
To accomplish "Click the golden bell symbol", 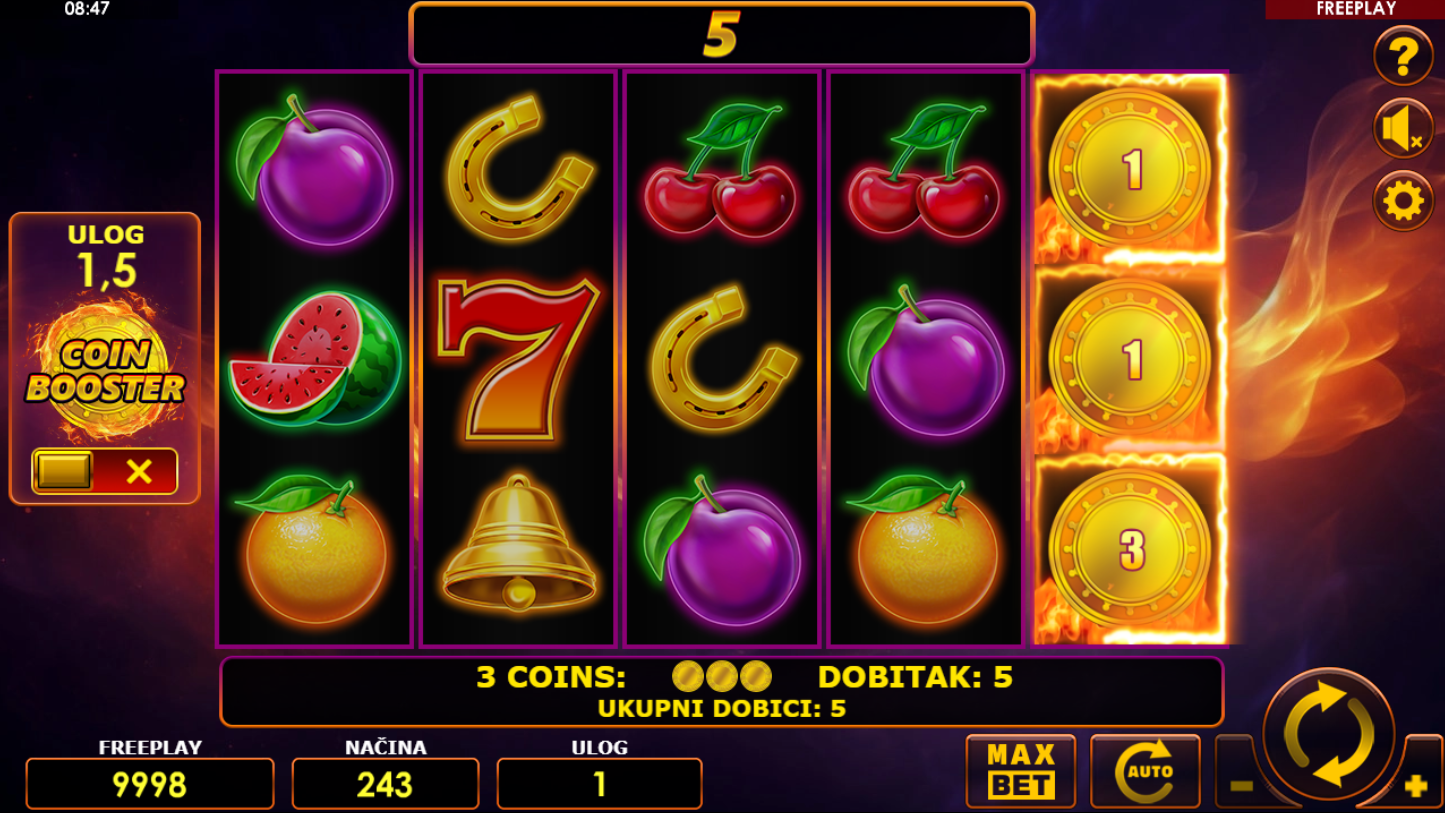I will pos(518,544).
